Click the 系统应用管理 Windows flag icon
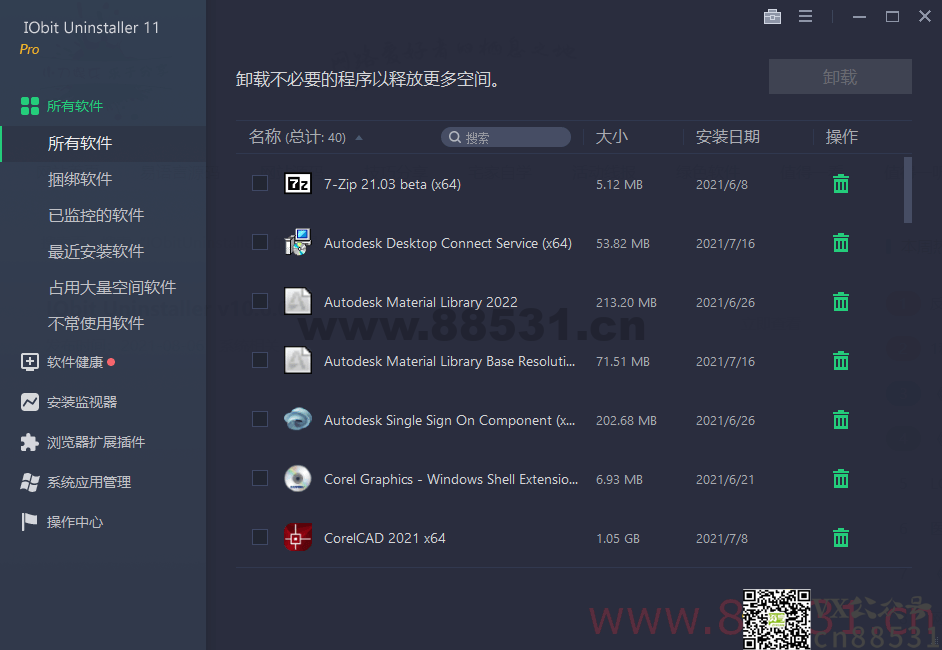Image resolution: width=942 pixels, height=650 pixels. 29,482
